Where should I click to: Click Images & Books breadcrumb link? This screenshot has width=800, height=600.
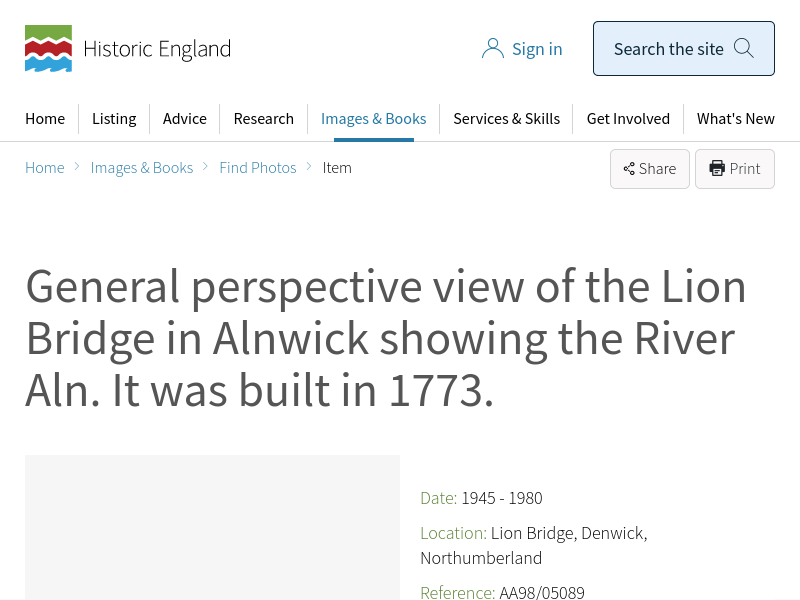point(142,167)
